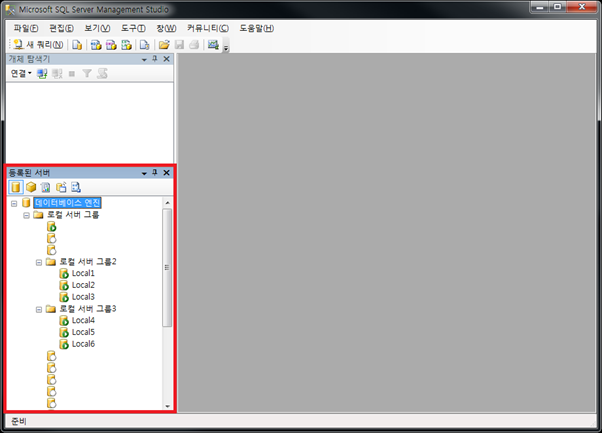Open the 도구(T) menu
Viewport: 602px width, 433px height.
click(133, 28)
